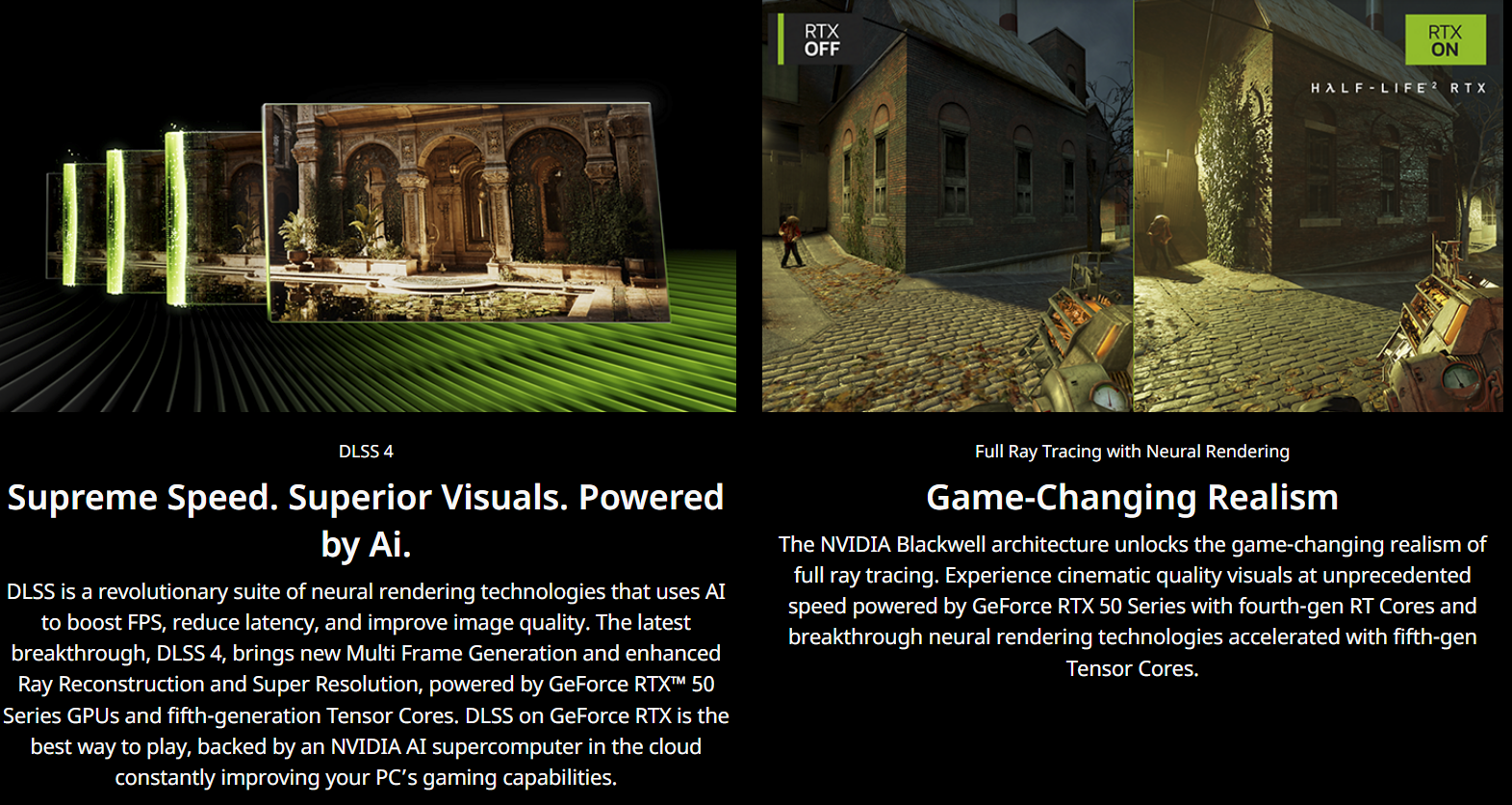1512x805 pixels.
Task: Click the NVIDIA Blackwell architecture description paragraph
Action: (x=1132, y=606)
